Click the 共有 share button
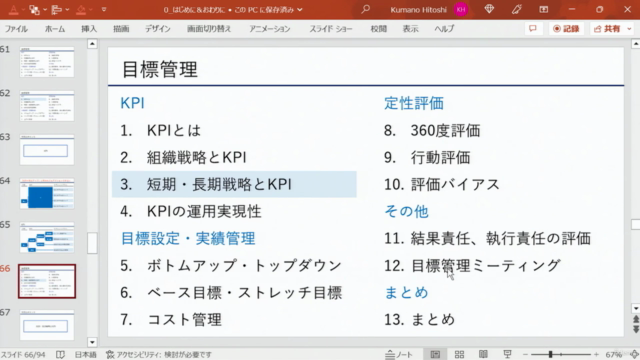This screenshot has width=640, height=360. [x=608, y=29]
